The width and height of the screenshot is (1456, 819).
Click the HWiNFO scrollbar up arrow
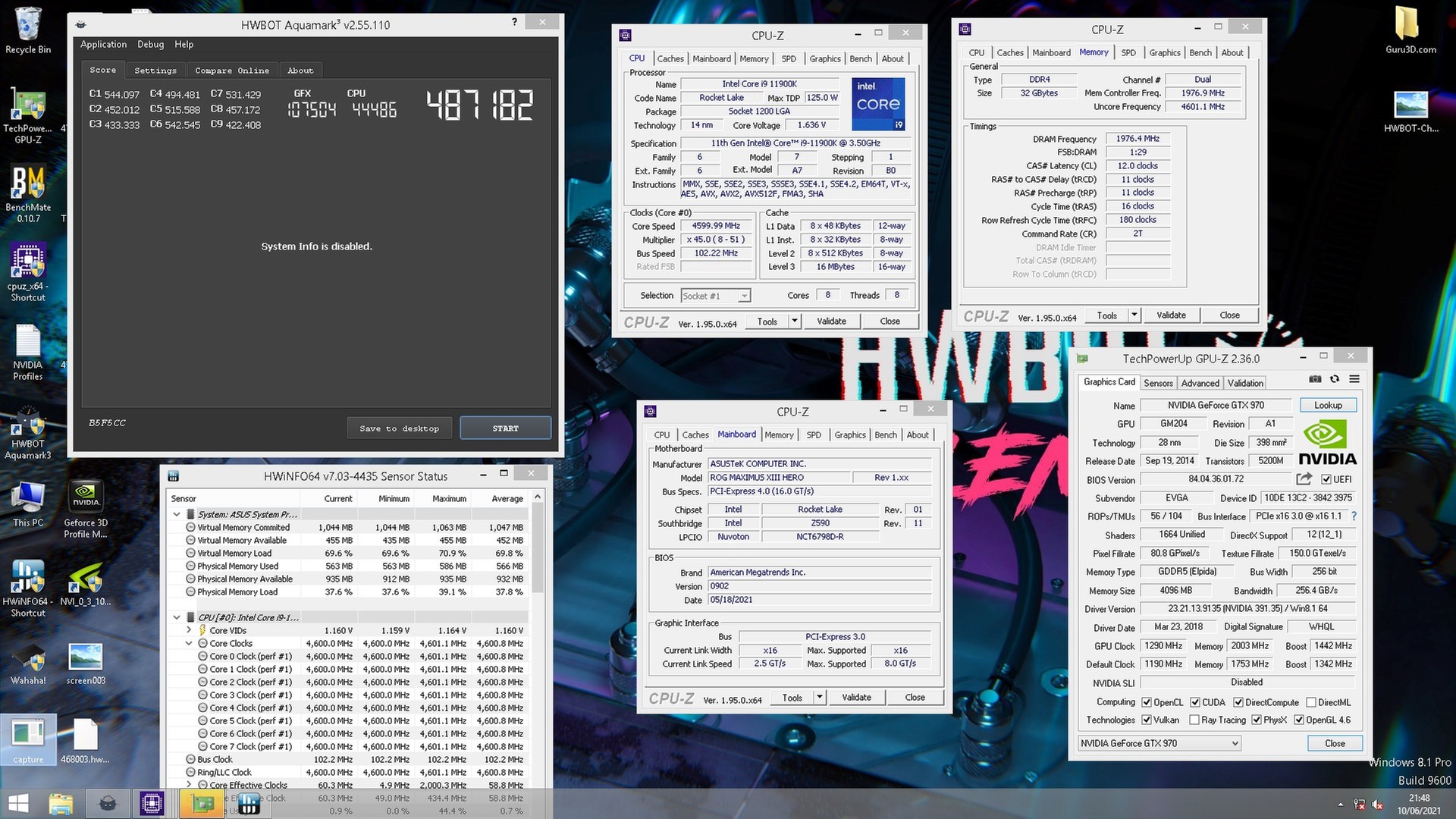pyautogui.click(x=538, y=497)
